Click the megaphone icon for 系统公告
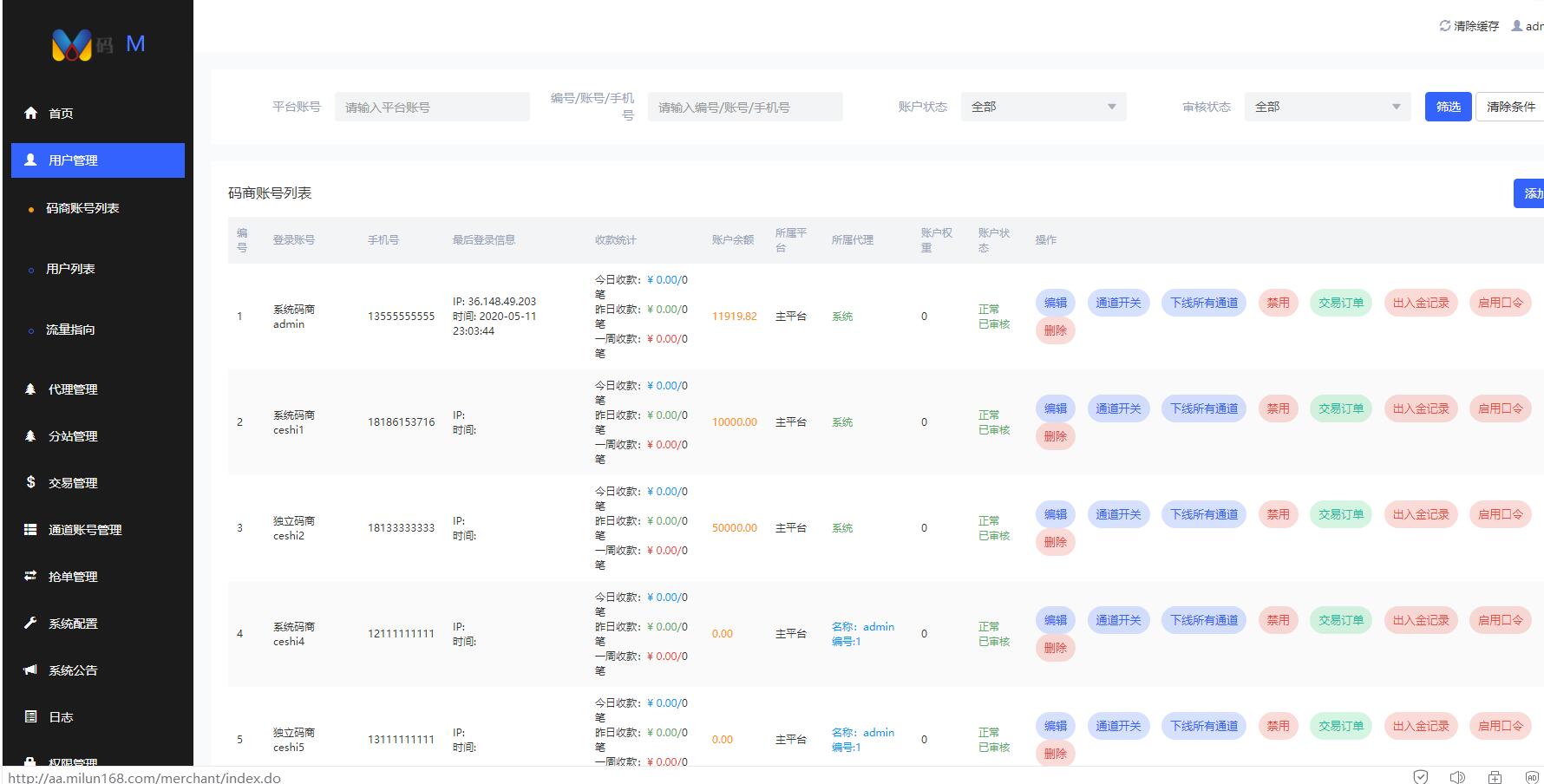This screenshot has width=1544, height=784. point(31,670)
